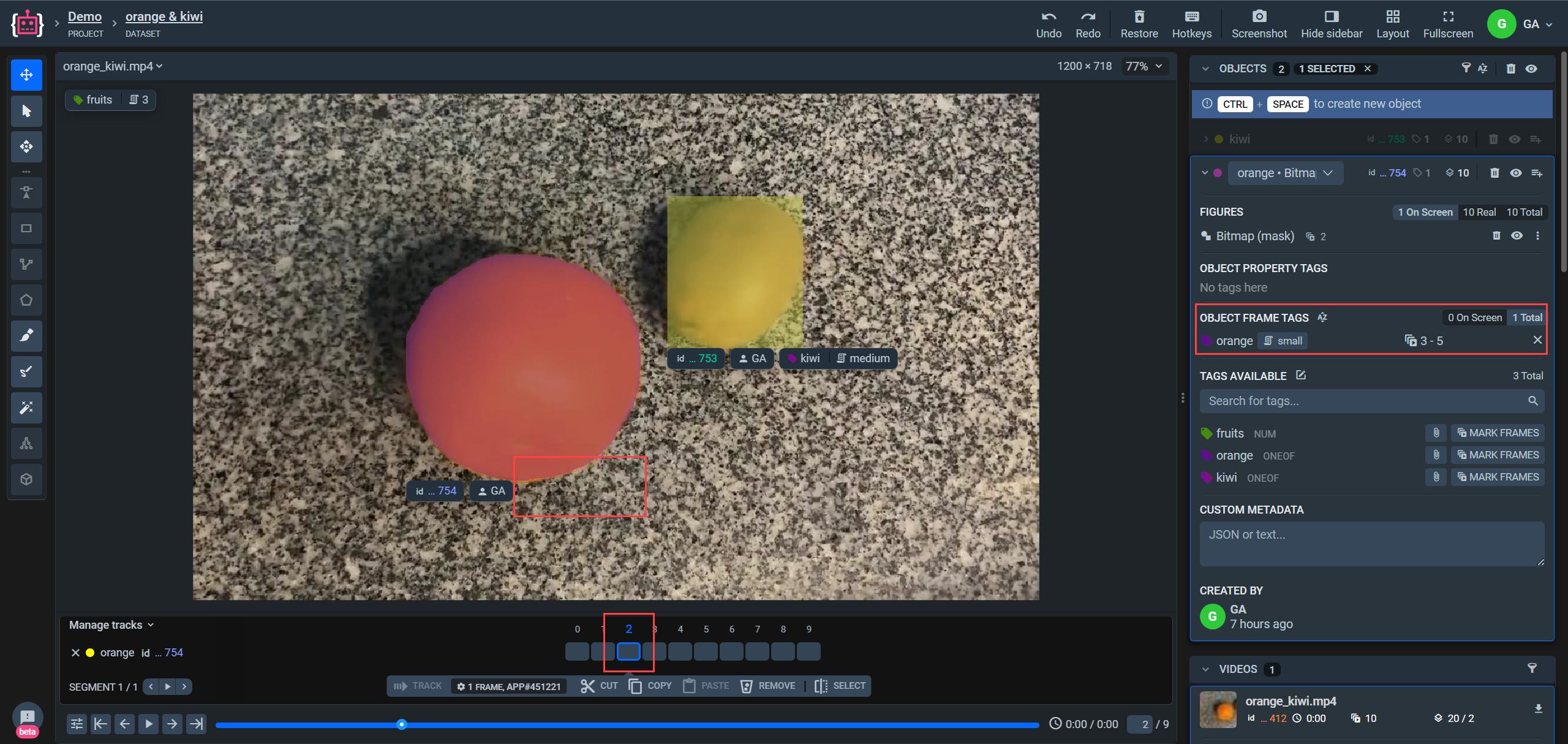Screen dimensions: 1568x744
Task: Toggle visibility of all objects
Action: tap(1531, 69)
